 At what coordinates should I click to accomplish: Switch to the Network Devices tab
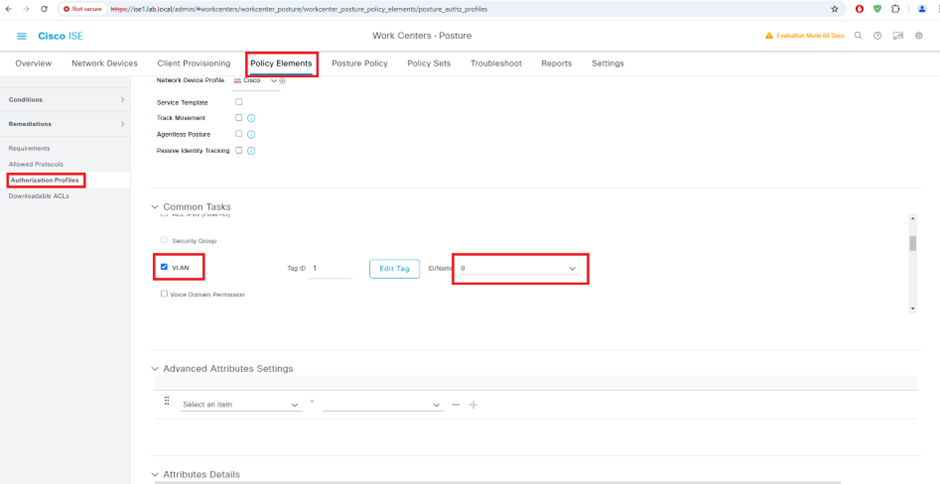(104, 64)
